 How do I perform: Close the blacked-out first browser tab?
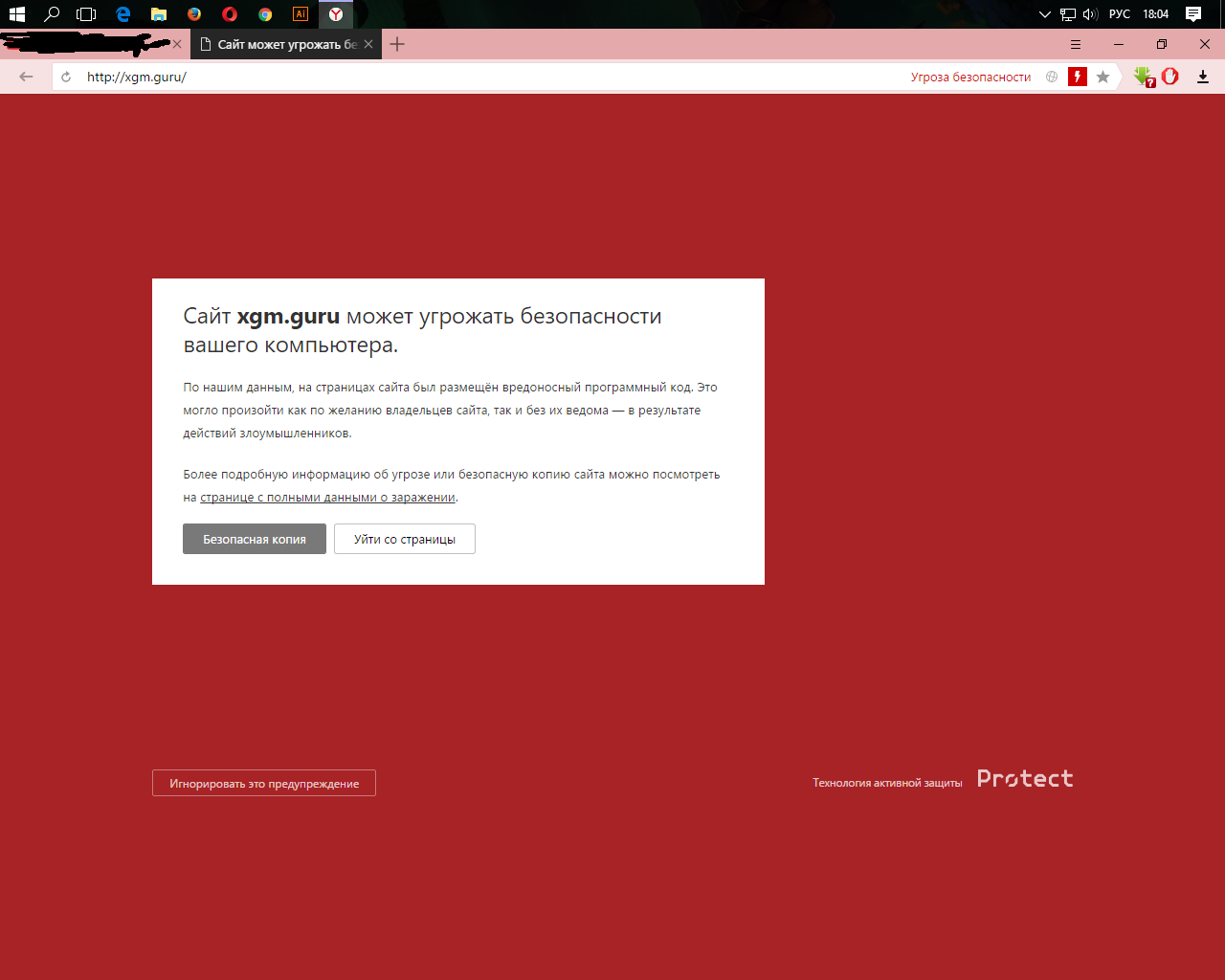(x=177, y=44)
